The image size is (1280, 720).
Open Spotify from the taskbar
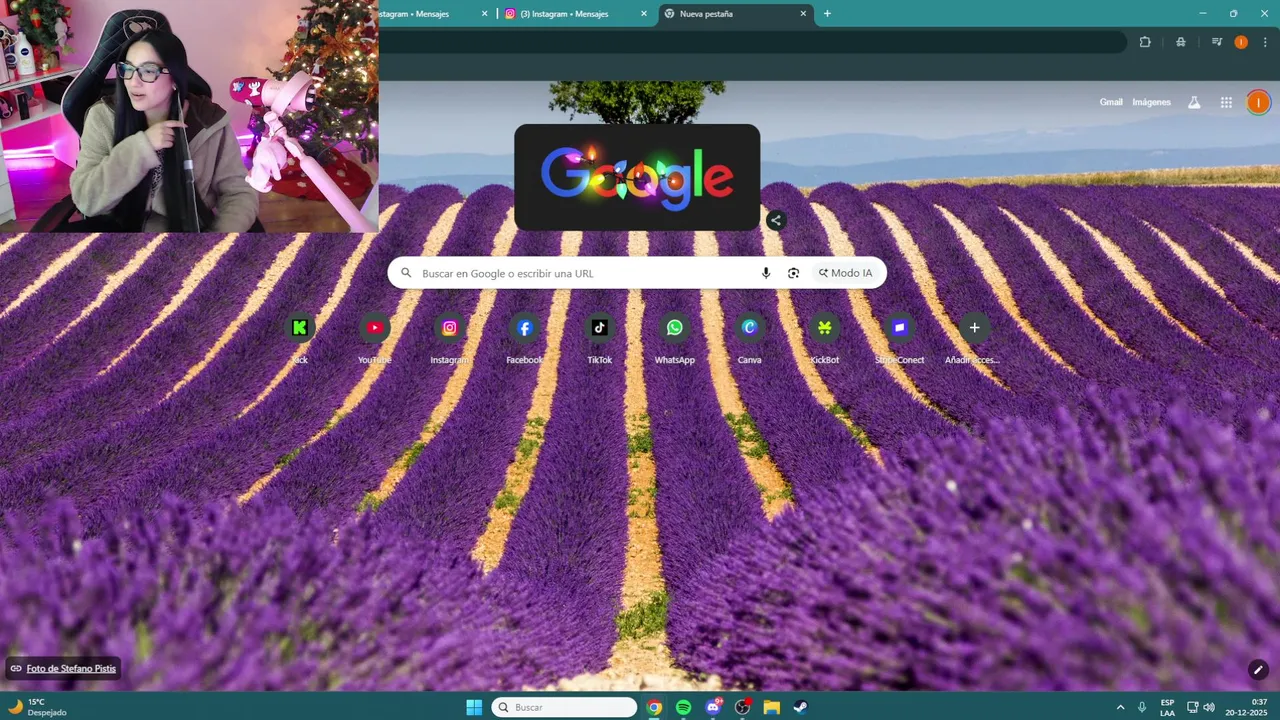(x=684, y=707)
